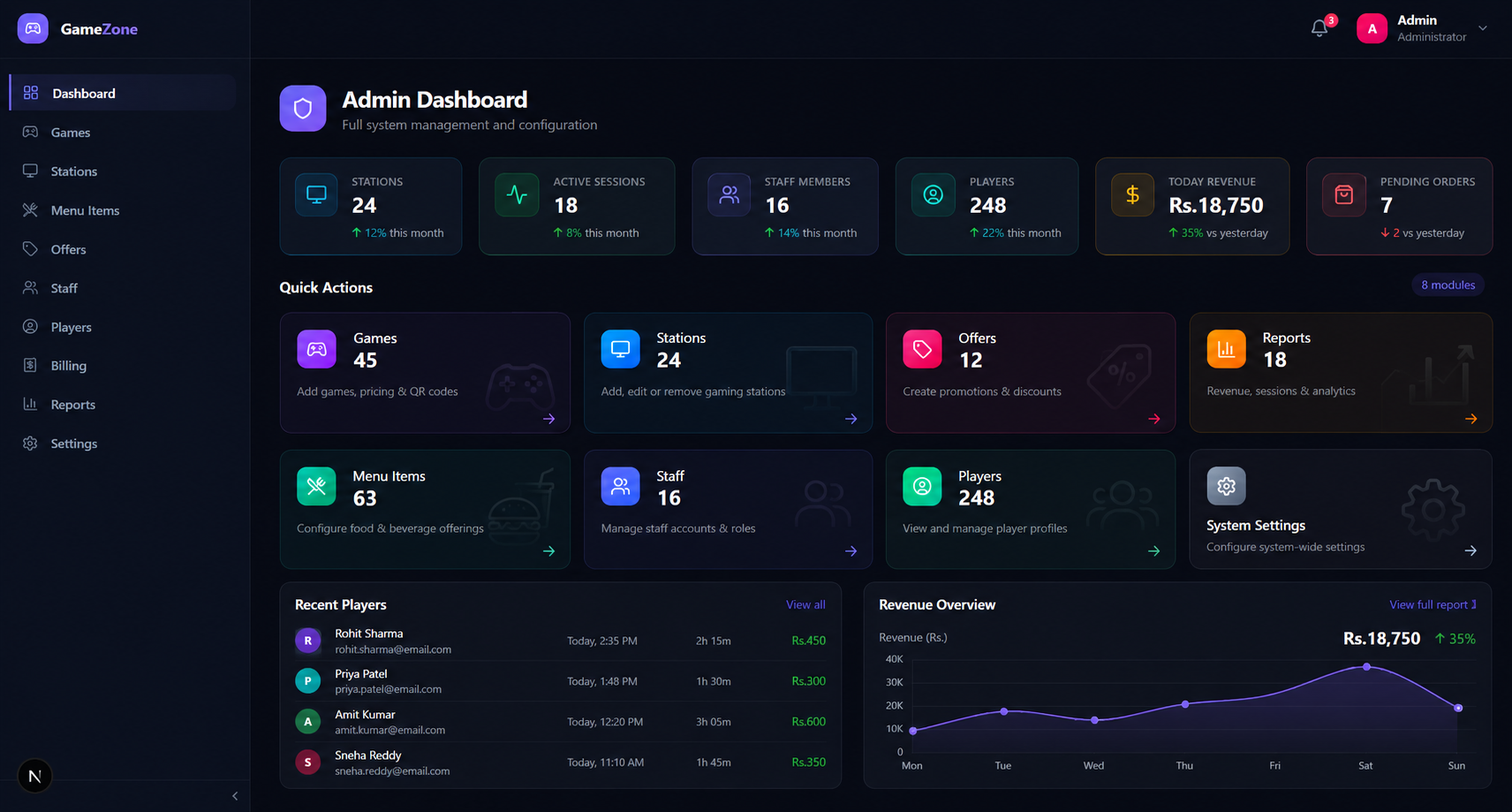Expand the Admin account dropdown chevron
1512x812 pixels.
[x=1483, y=28]
